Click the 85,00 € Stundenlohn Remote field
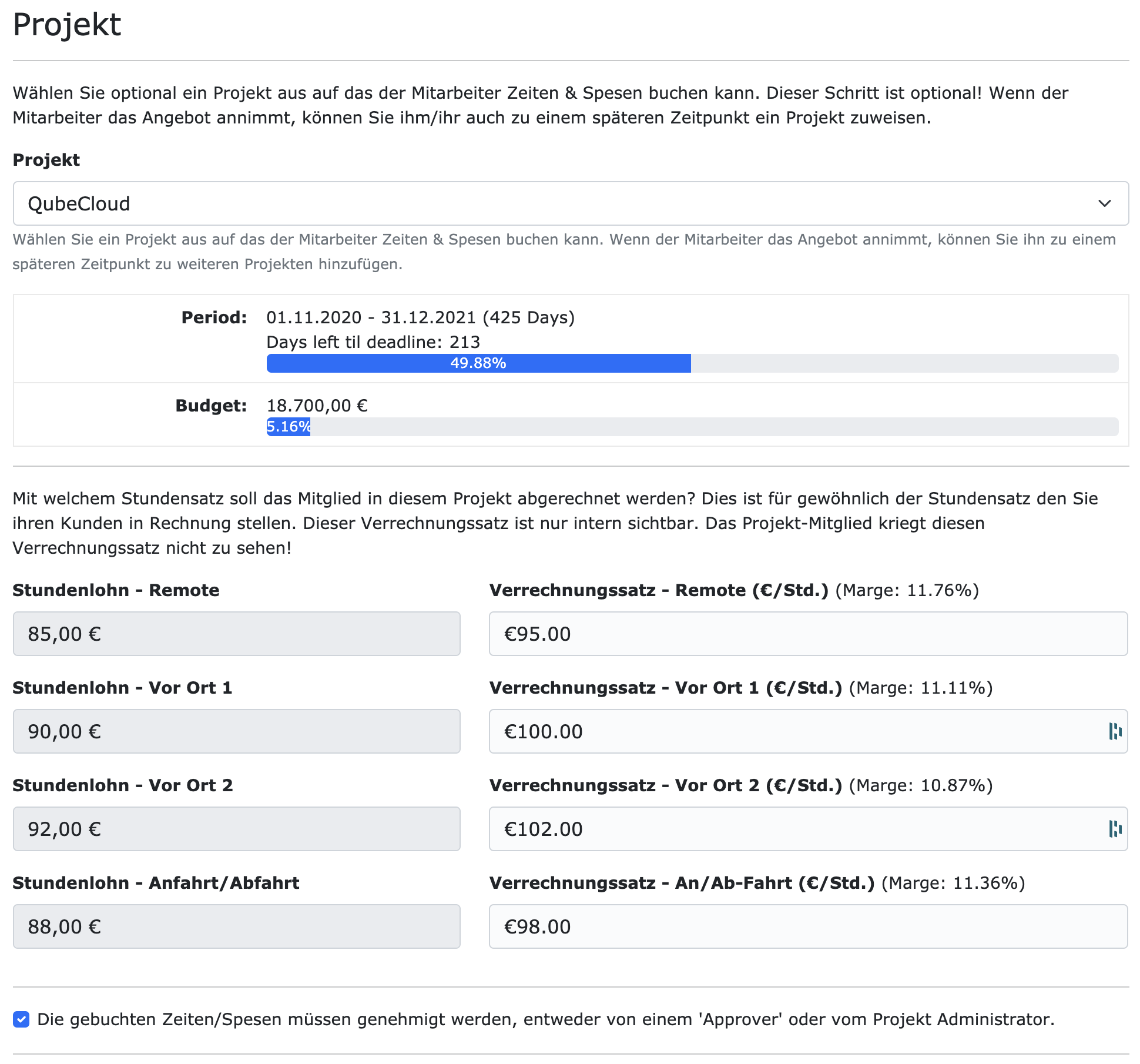This screenshot has width=1140, height=1064. 235,634
